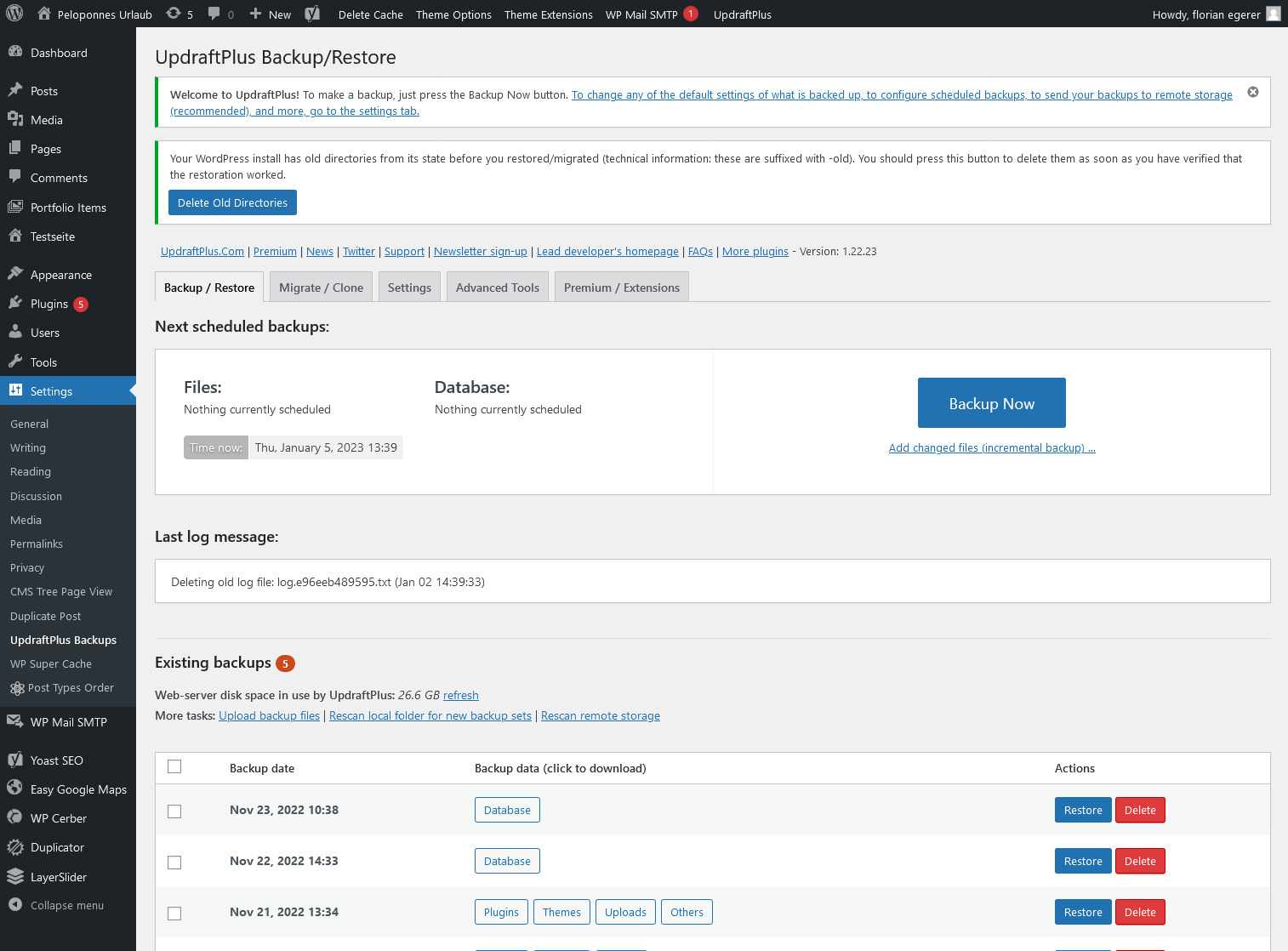Open Testseite sidebar entry
1288x951 pixels.
click(x=68, y=236)
